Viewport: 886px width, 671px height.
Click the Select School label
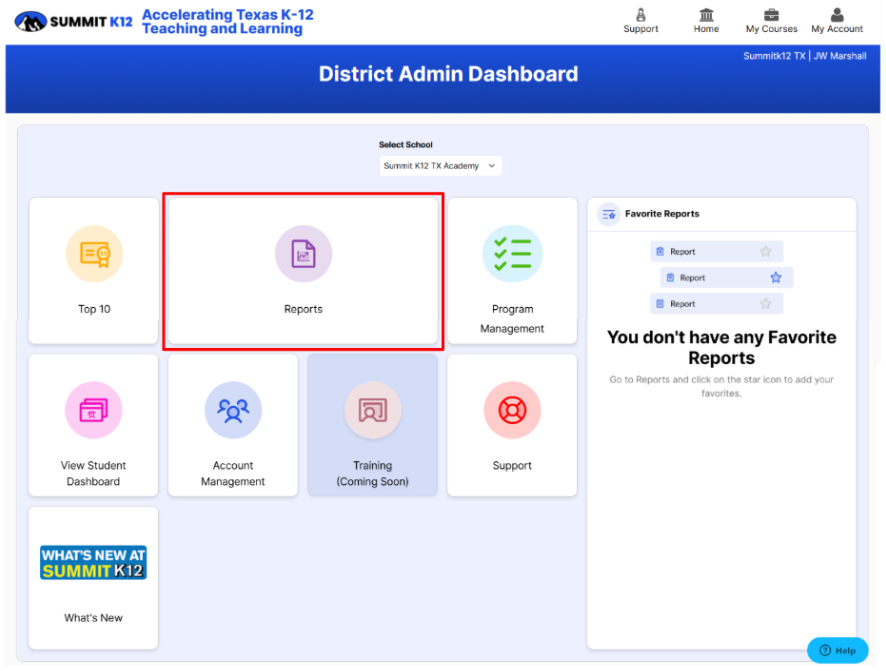coord(406,145)
